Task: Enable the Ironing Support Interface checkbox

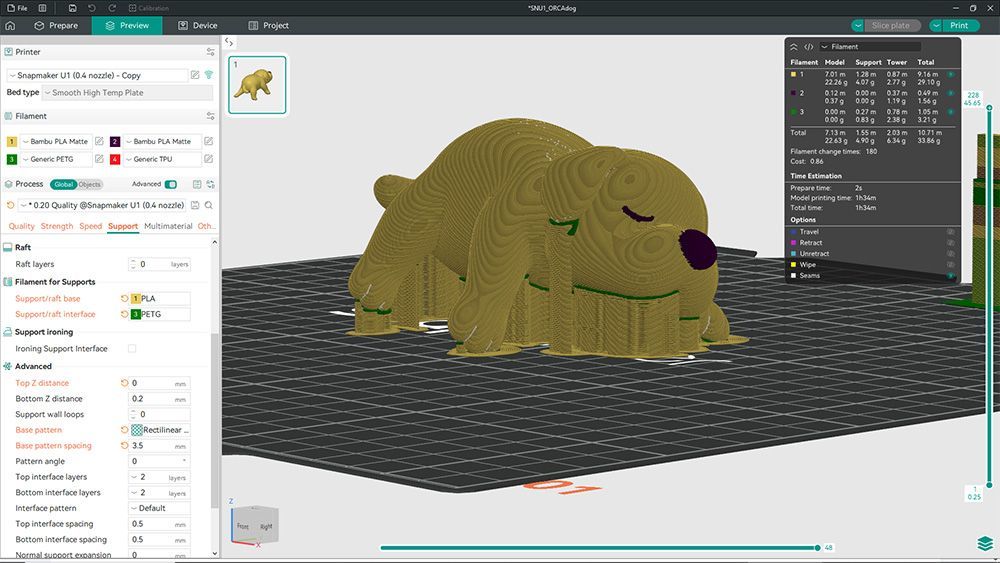Action: click(132, 349)
